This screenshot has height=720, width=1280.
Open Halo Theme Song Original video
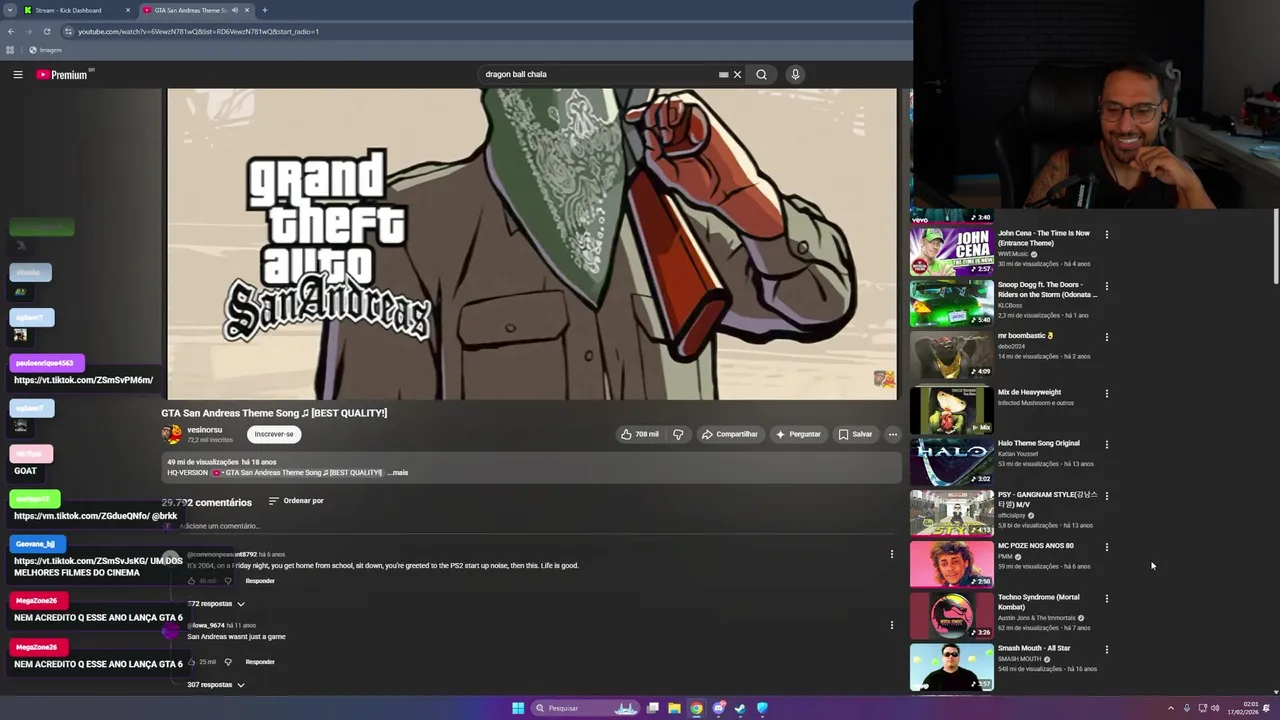coord(951,461)
